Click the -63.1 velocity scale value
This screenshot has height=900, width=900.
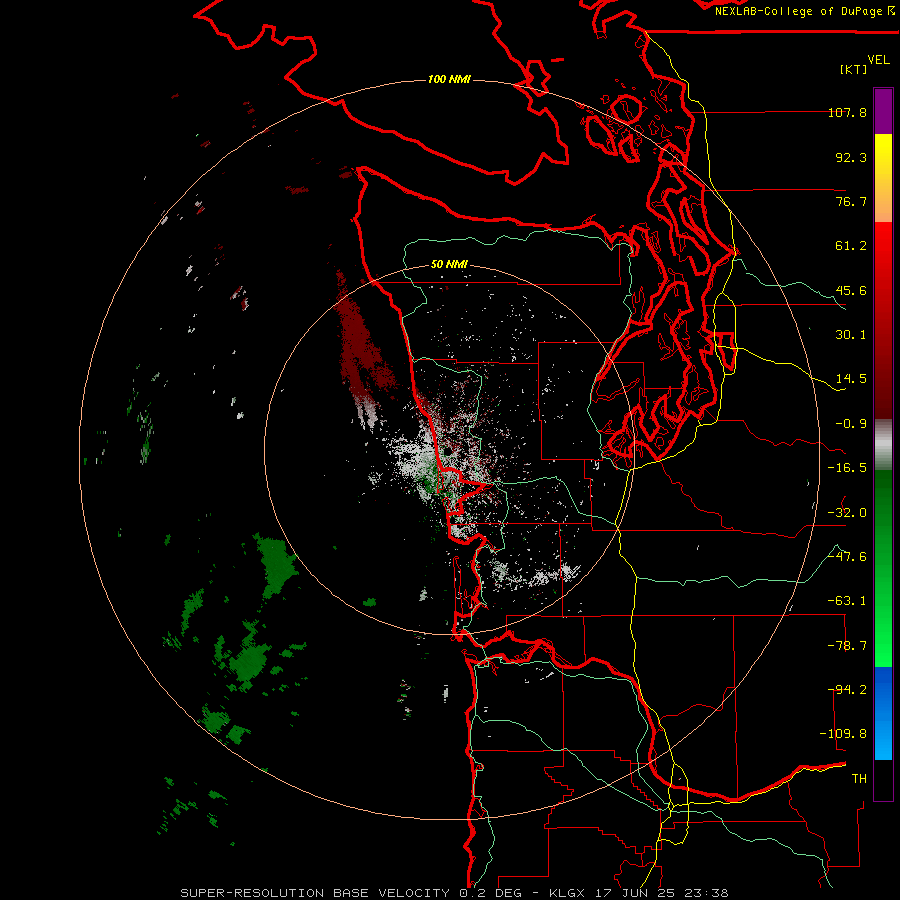pos(847,601)
